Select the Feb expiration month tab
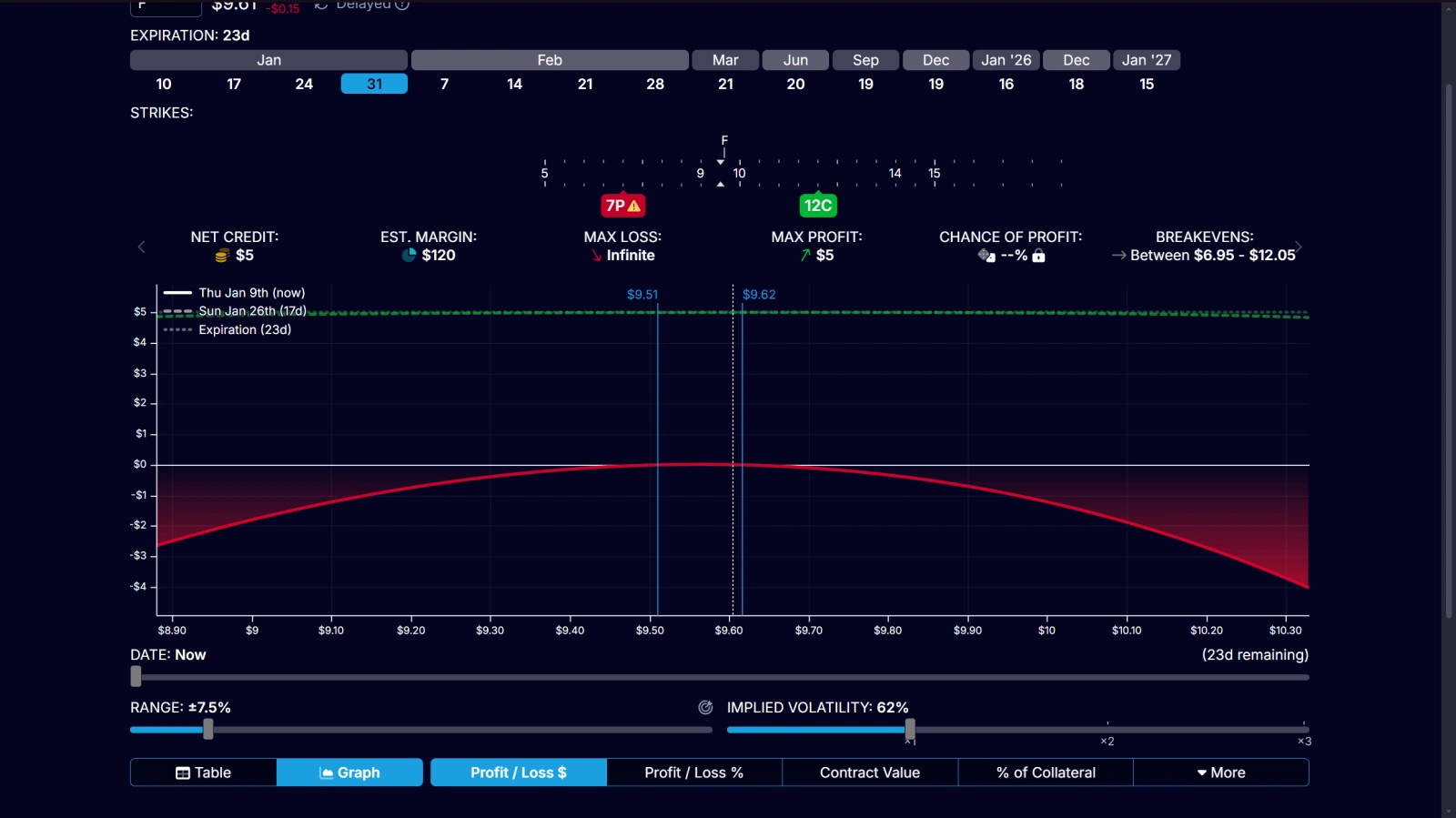1456x818 pixels. click(x=550, y=60)
